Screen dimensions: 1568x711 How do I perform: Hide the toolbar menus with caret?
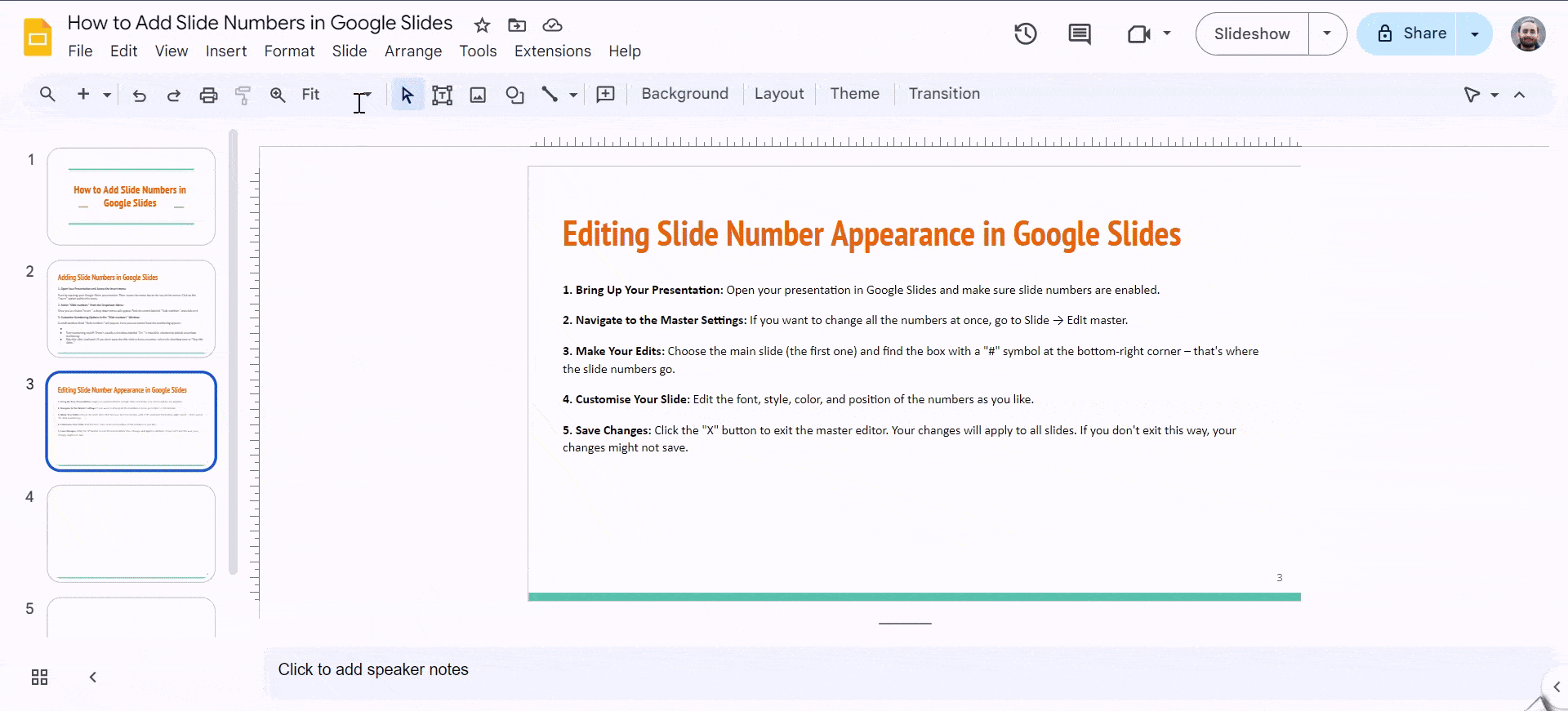point(1519,95)
